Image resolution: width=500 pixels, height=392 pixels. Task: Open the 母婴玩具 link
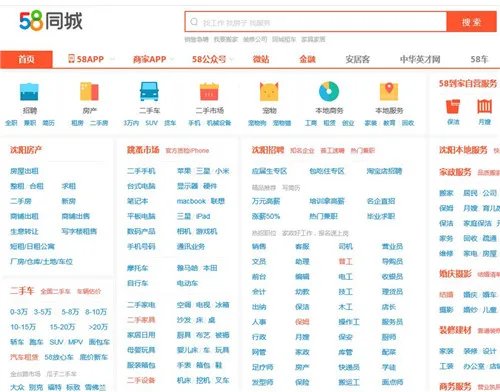click(x=141, y=350)
